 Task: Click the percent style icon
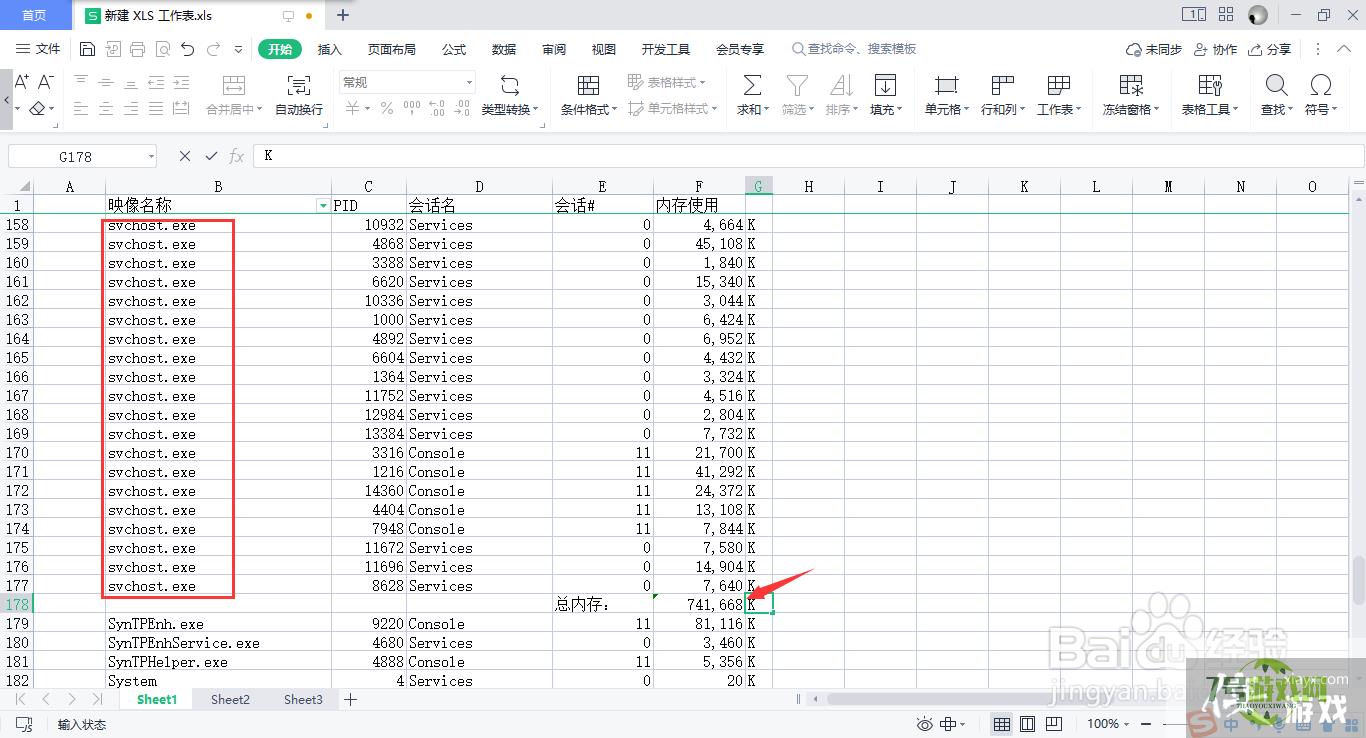pyautogui.click(x=386, y=108)
